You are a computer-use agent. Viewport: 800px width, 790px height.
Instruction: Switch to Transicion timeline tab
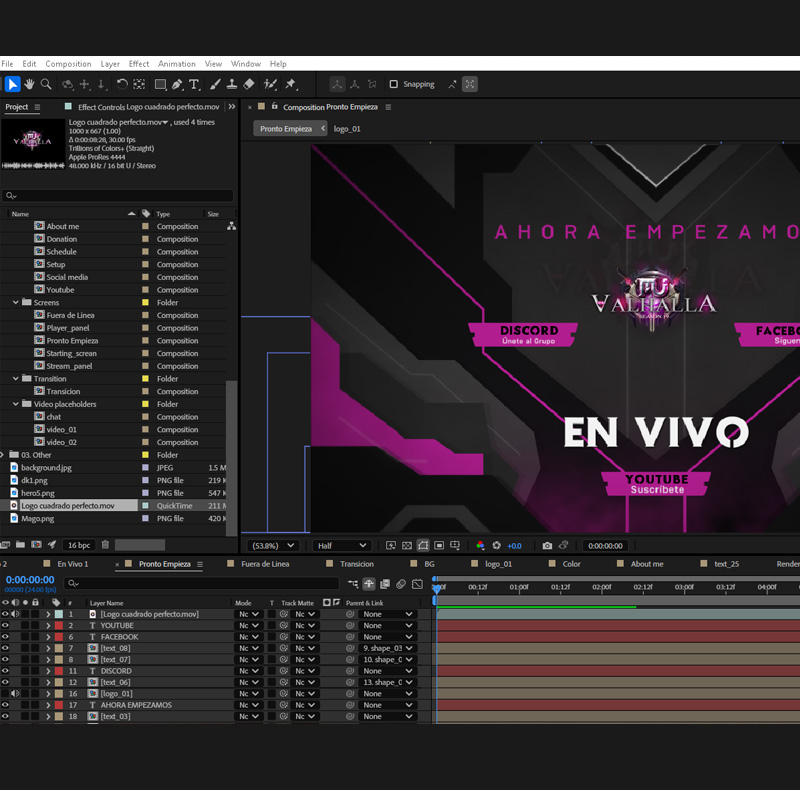pyautogui.click(x=357, y=563)
